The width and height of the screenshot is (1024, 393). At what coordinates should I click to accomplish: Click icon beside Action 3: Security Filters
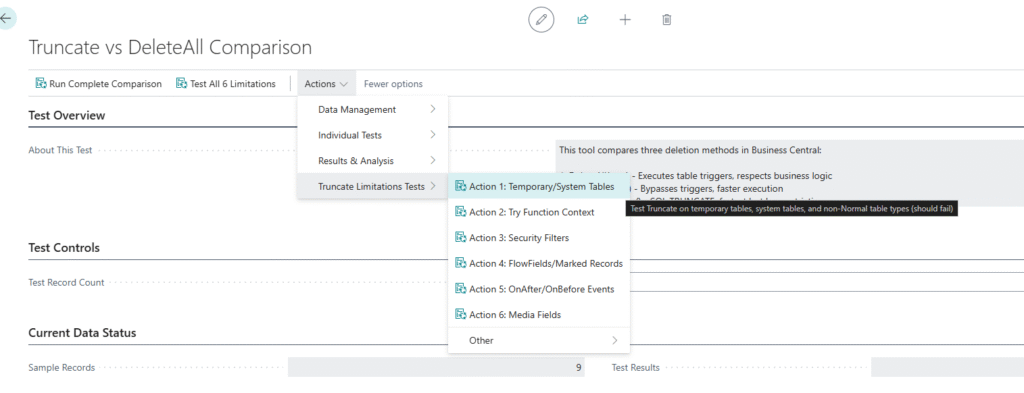pos(460,238)
